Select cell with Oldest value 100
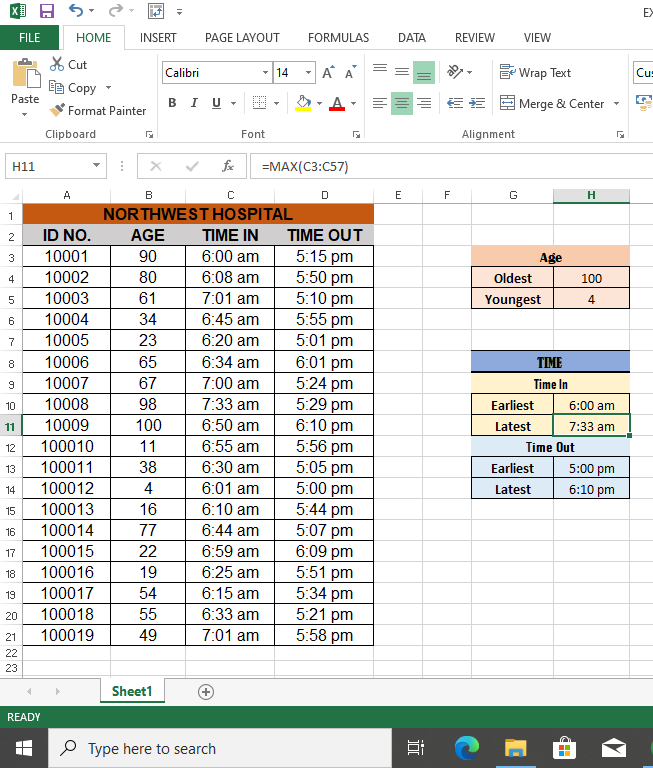The width and height of the screenshot is (653, 768). coord(591,278)
